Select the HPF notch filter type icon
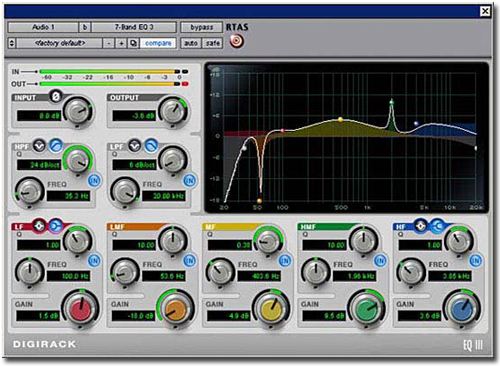This screenshot has height=366, width=500. (40, 146)
